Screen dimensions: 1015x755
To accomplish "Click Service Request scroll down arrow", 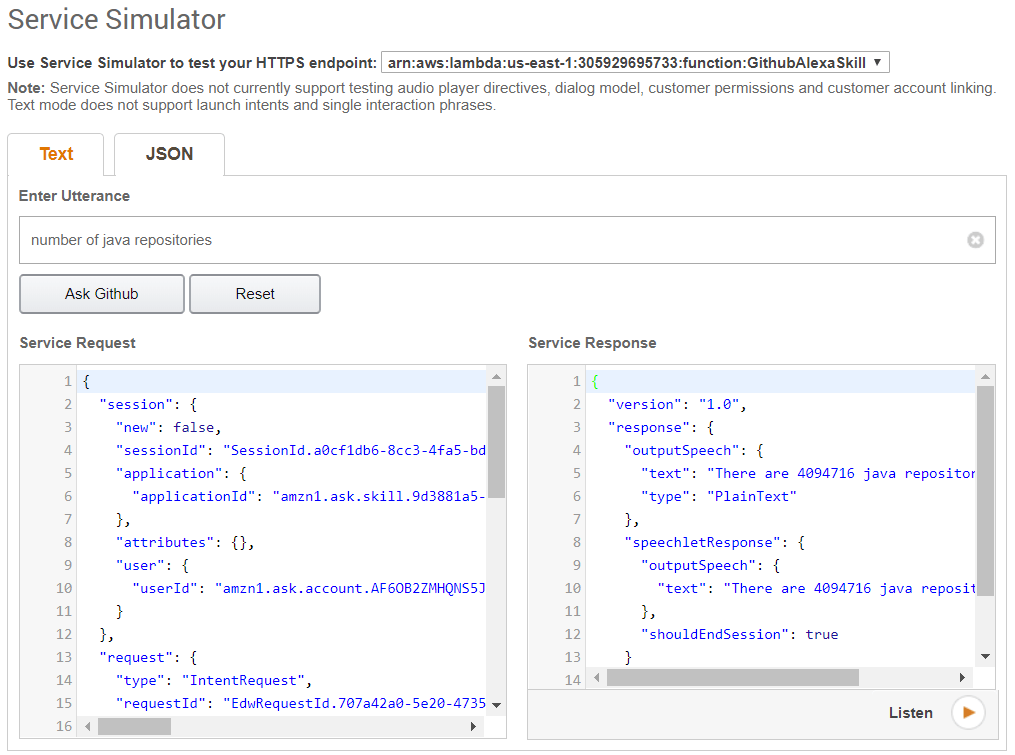I will point(496,704).
